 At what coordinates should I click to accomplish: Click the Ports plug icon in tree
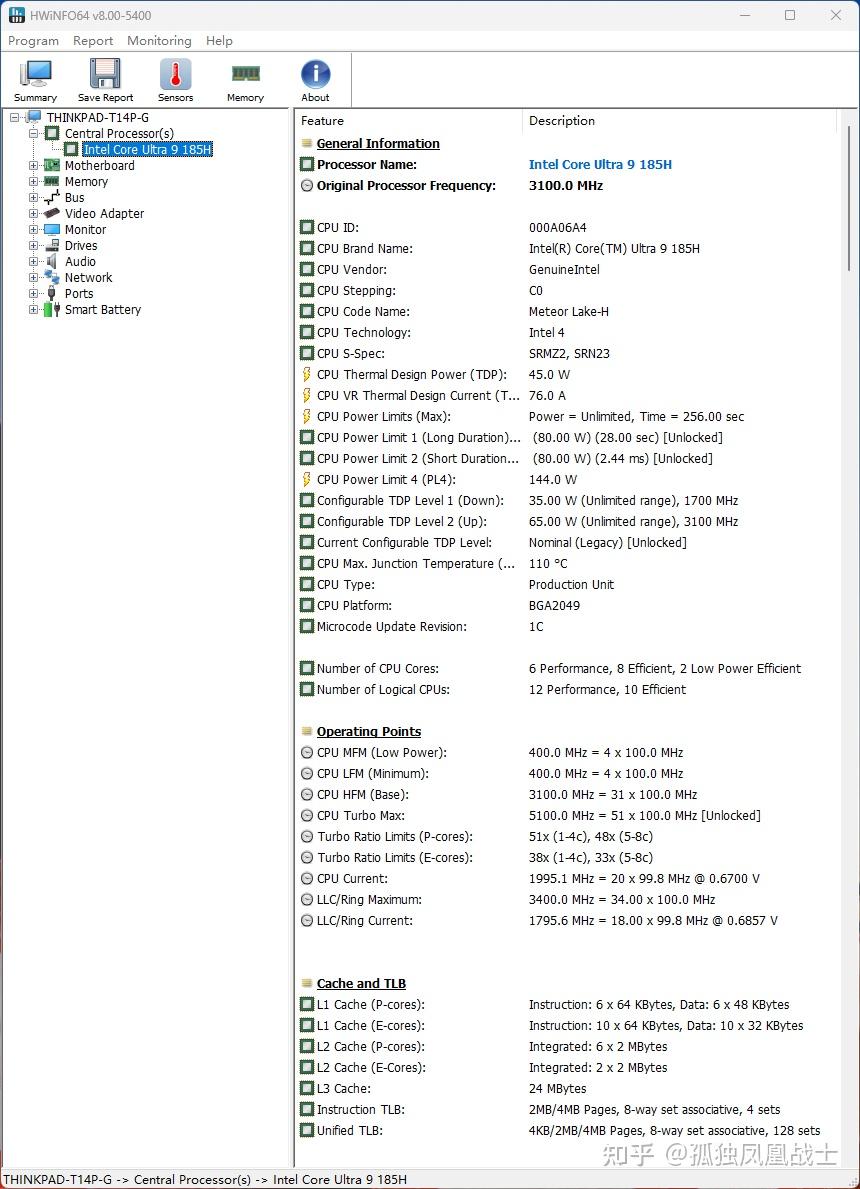(52, 293)
